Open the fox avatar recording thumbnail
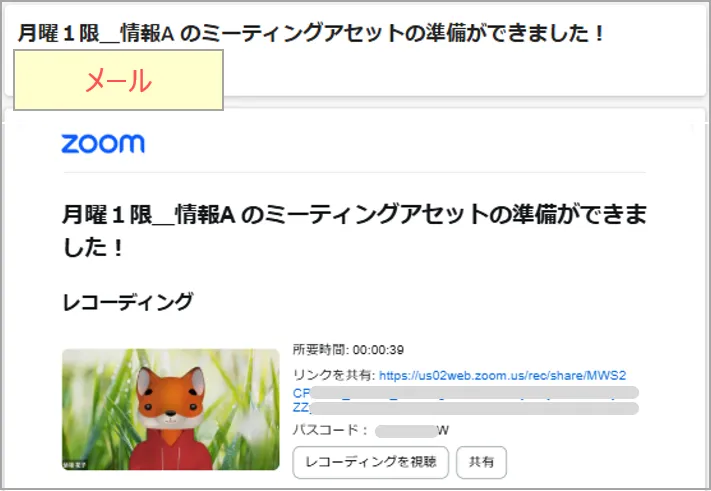The width and height of the screenshot is (711, 491). [170, 409]
